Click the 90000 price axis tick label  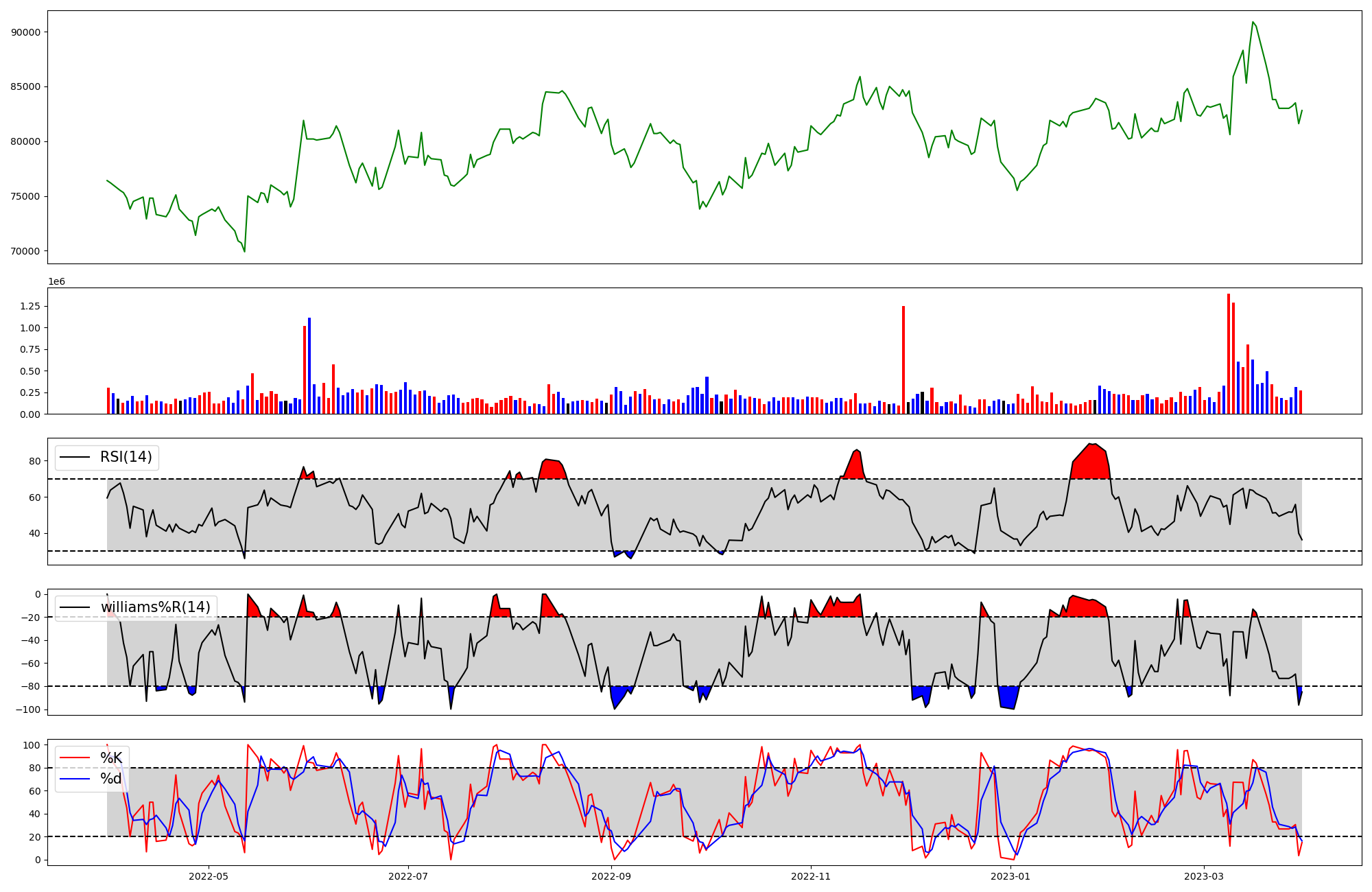[x=26, y=32]
